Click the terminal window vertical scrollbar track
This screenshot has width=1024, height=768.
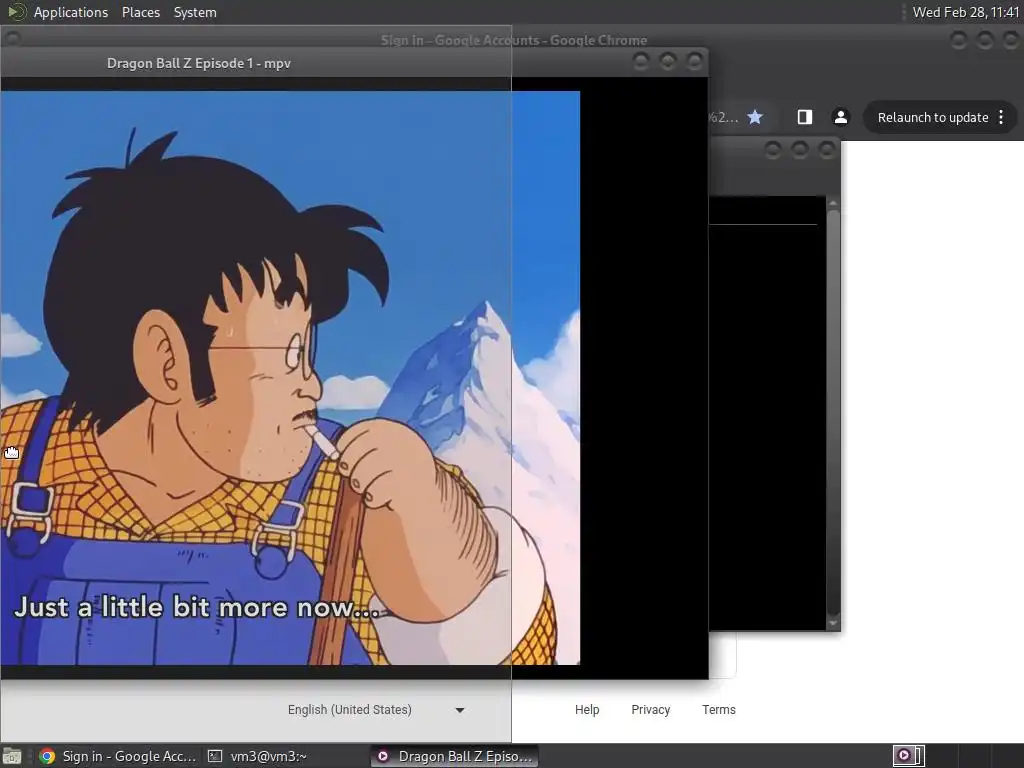click(x=833, y=413)
